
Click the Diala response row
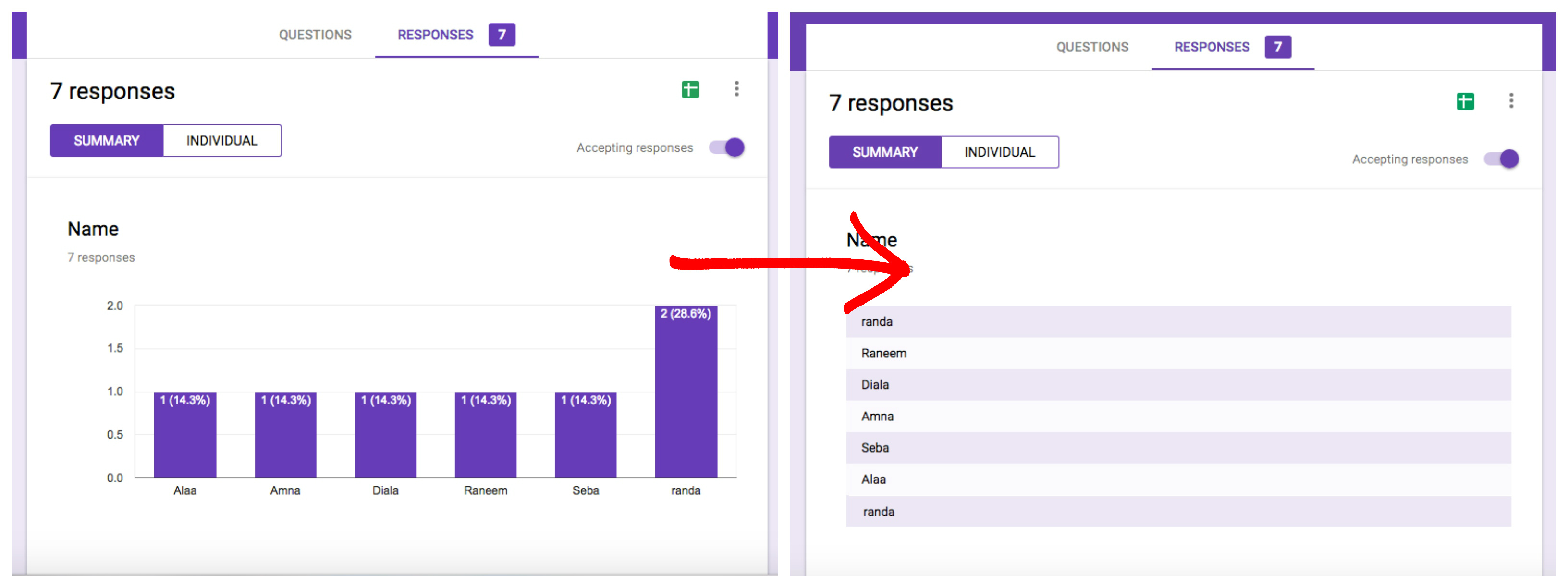[x=874, y=385]
